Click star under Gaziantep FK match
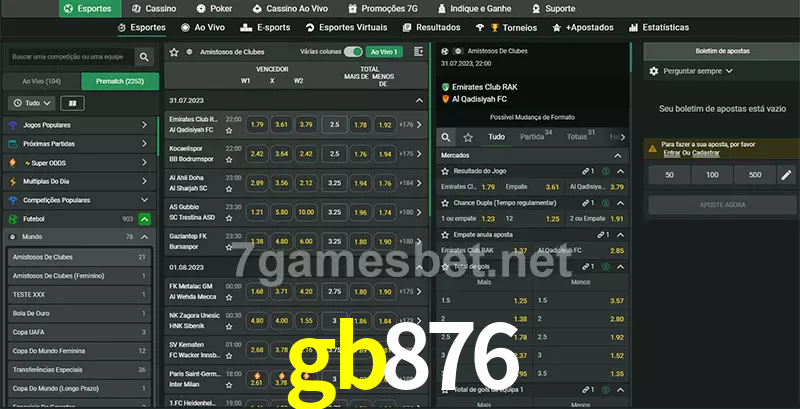 point(229,247)
